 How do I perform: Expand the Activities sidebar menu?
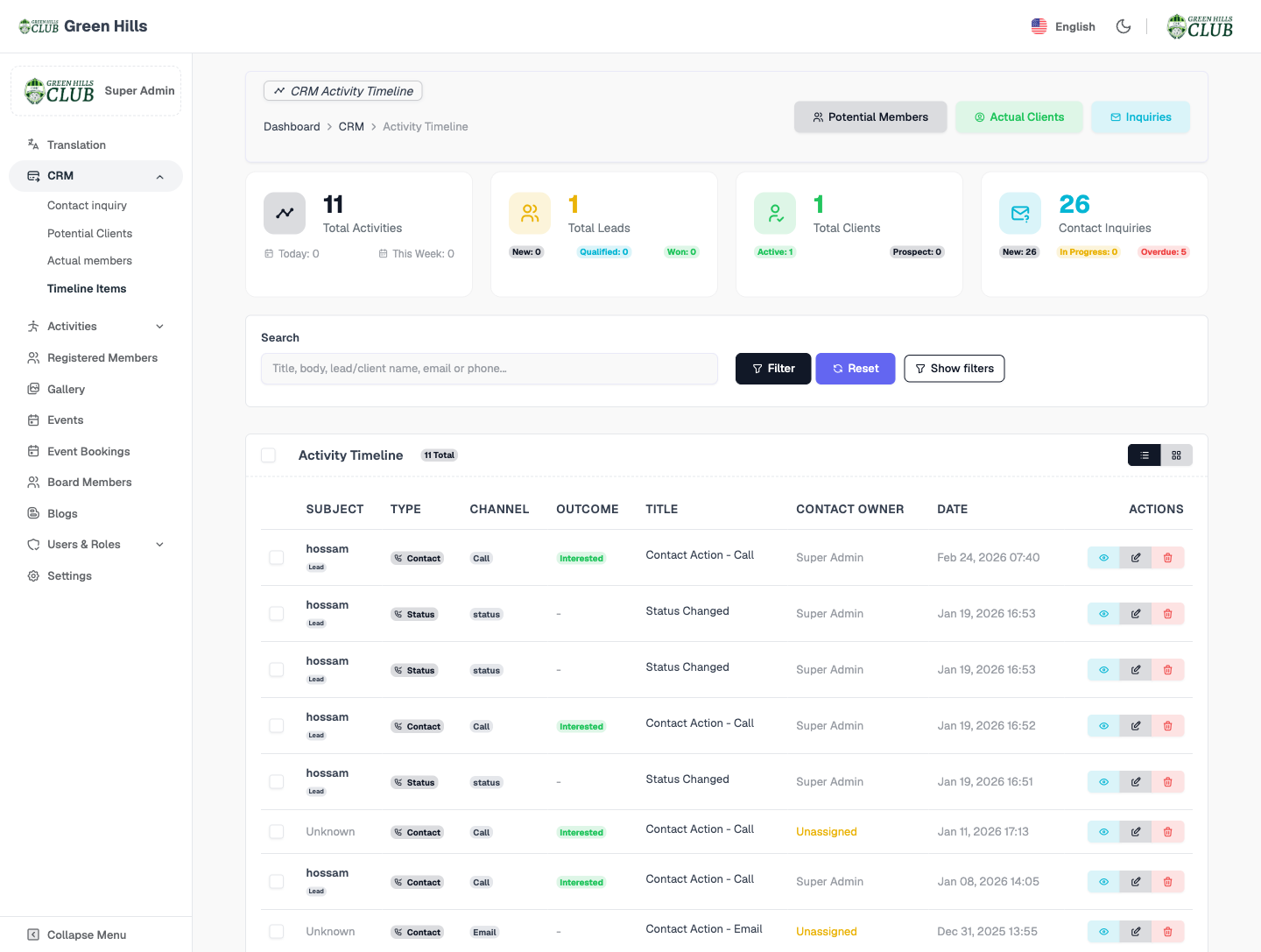[x=96, y=327]
